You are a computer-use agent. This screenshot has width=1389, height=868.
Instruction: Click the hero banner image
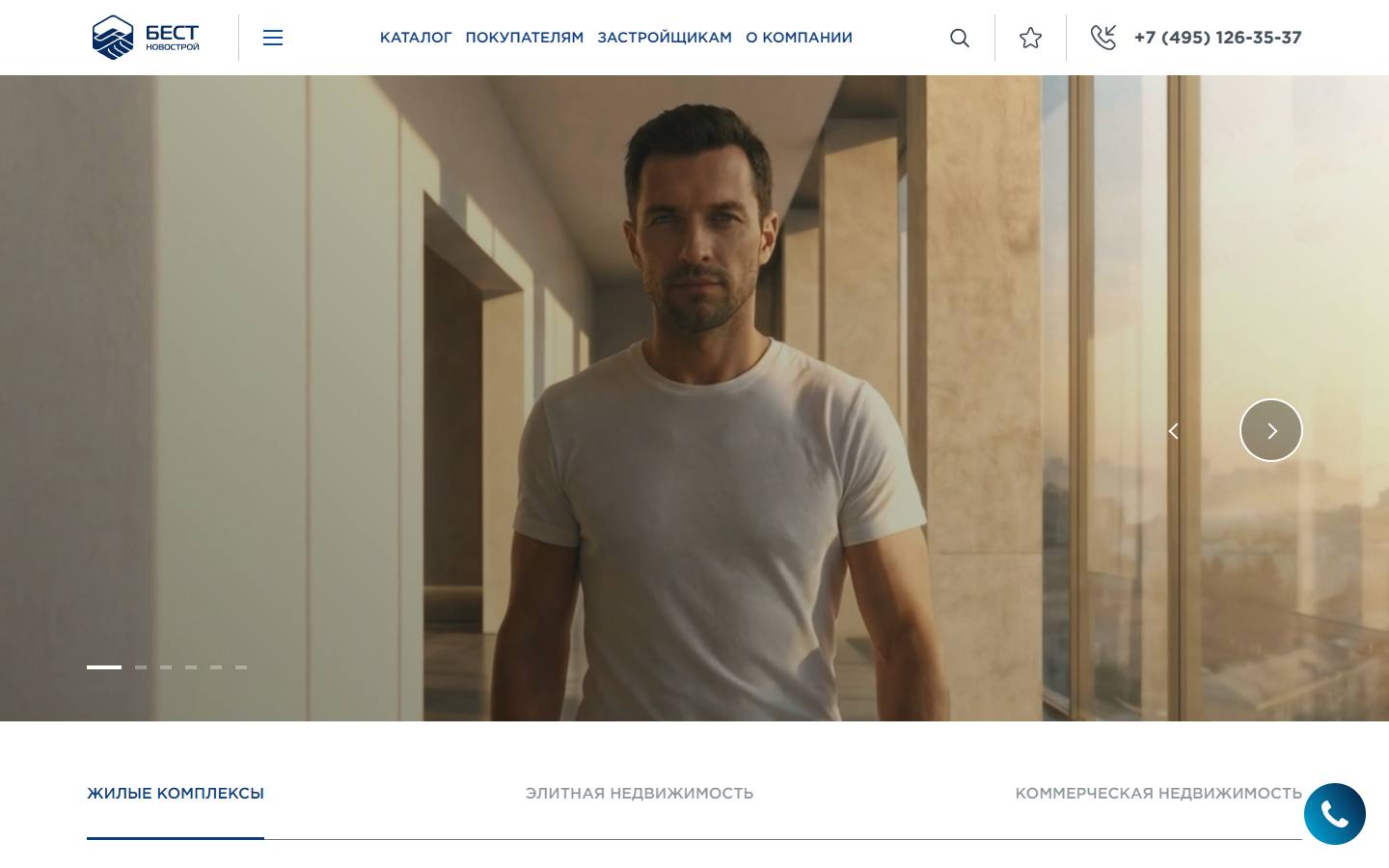[694, 398]
